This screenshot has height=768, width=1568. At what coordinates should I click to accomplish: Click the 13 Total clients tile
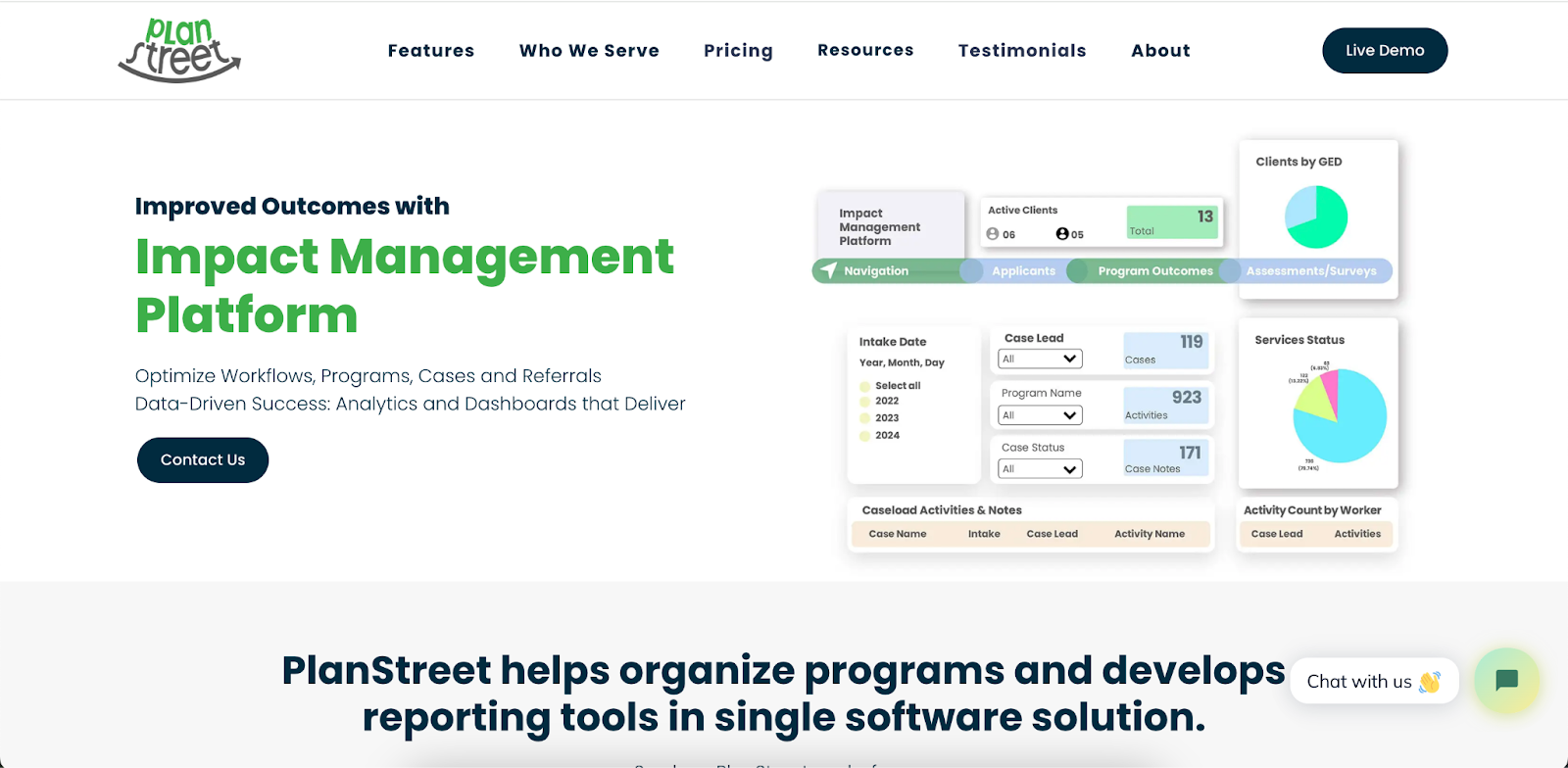(1172, 222)
